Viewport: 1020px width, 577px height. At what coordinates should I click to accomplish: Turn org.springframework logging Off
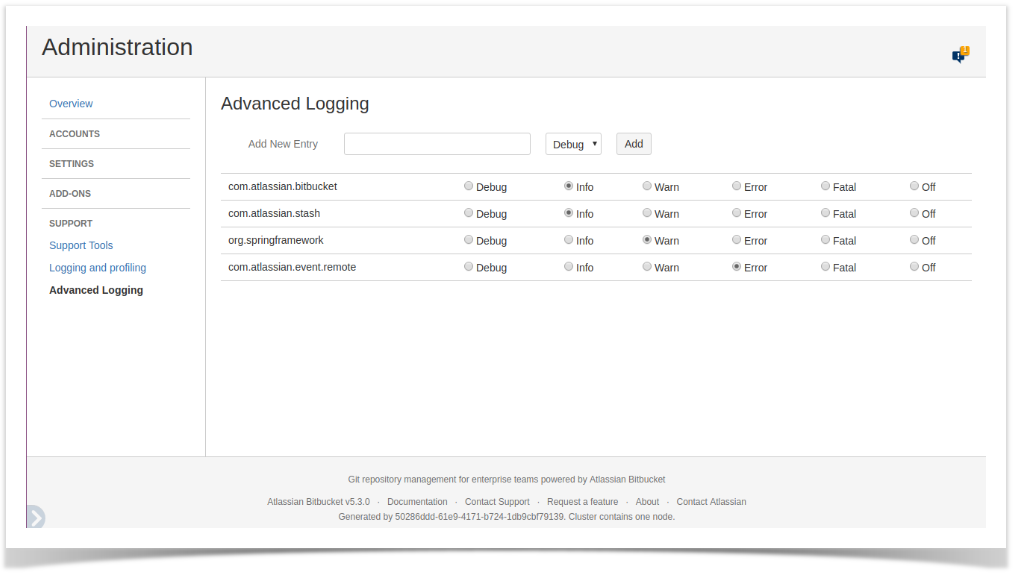pyautogui.click(x=914, y=239)
